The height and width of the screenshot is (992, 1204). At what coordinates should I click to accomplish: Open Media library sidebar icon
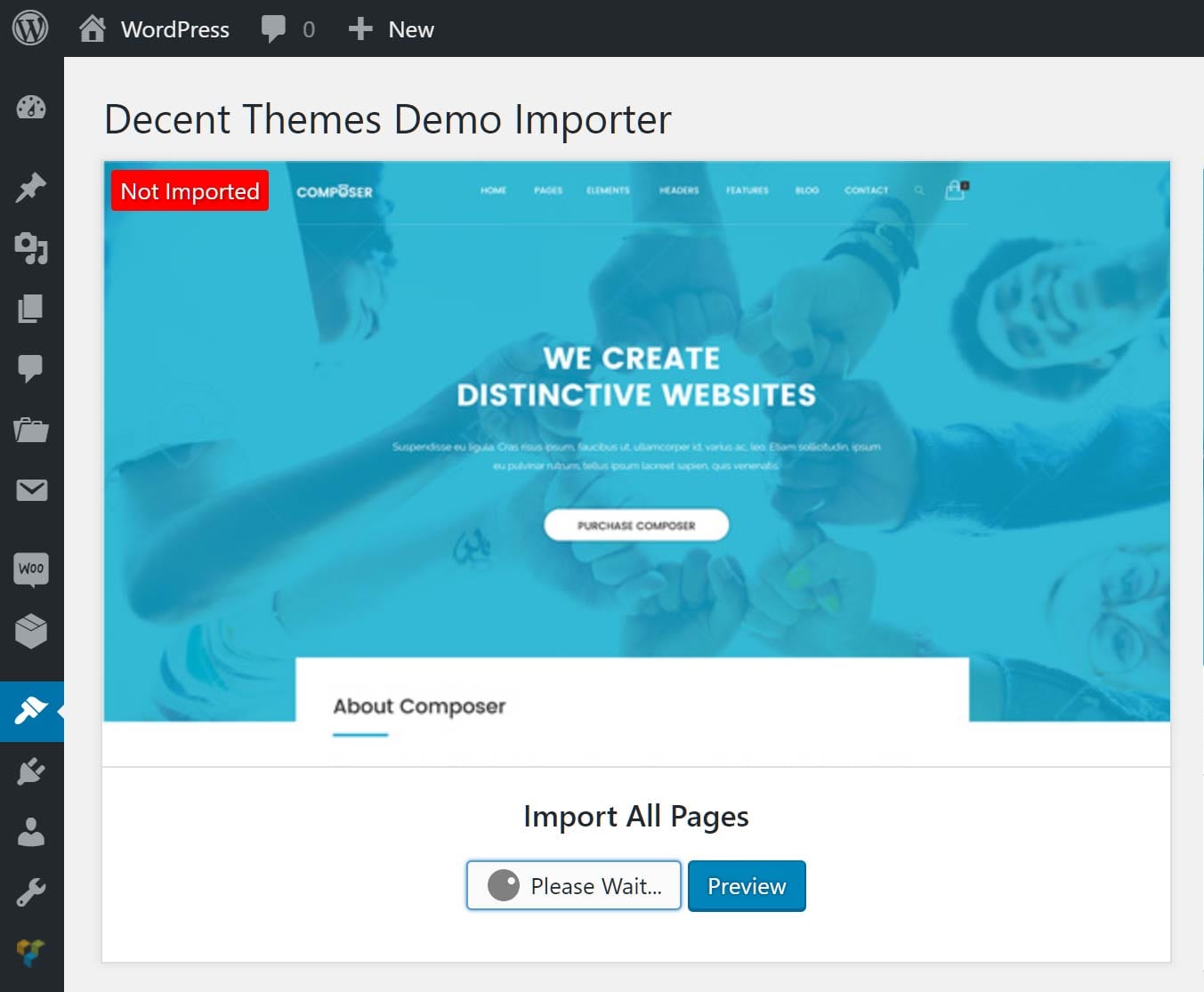(x=31, y=248)
